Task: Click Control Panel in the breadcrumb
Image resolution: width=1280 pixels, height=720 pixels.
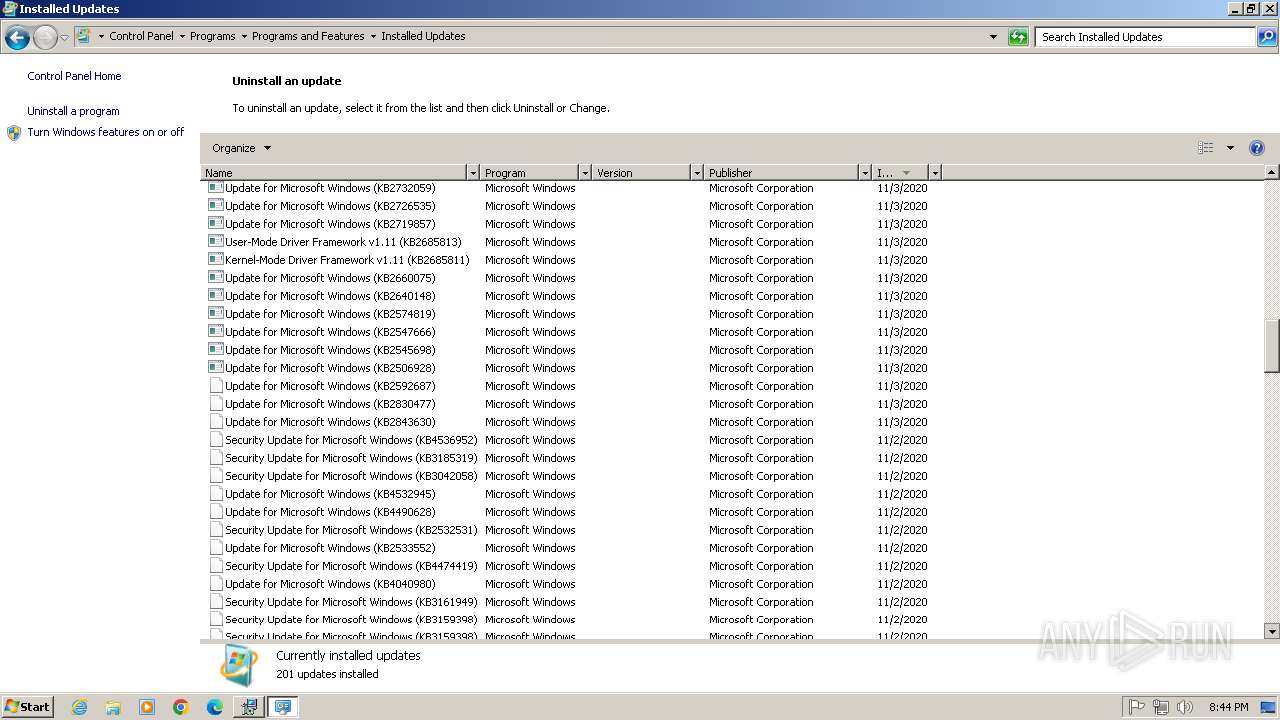Action: click(141, 36)
